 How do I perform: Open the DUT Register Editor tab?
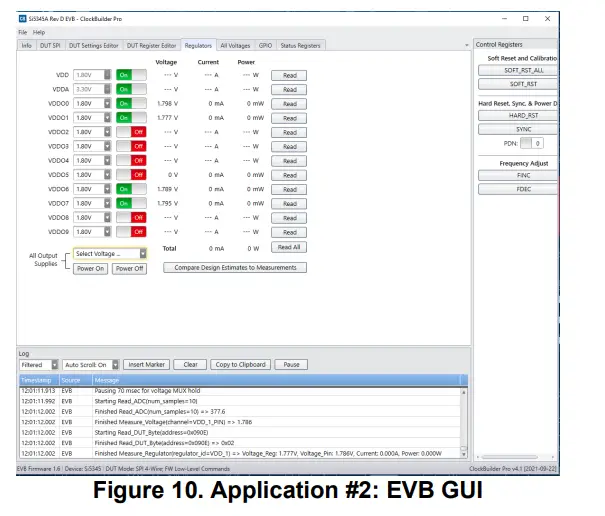(152, 46)
